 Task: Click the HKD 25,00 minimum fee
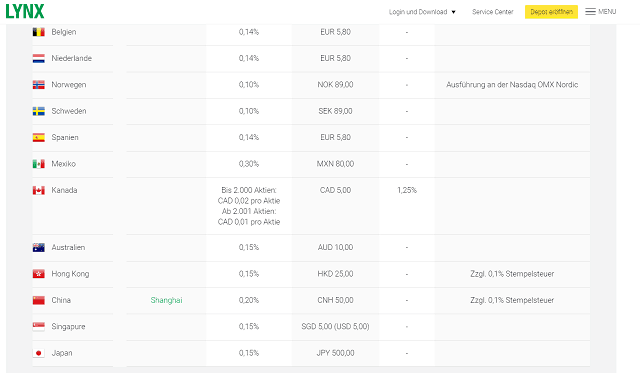(x=336, y=274)
